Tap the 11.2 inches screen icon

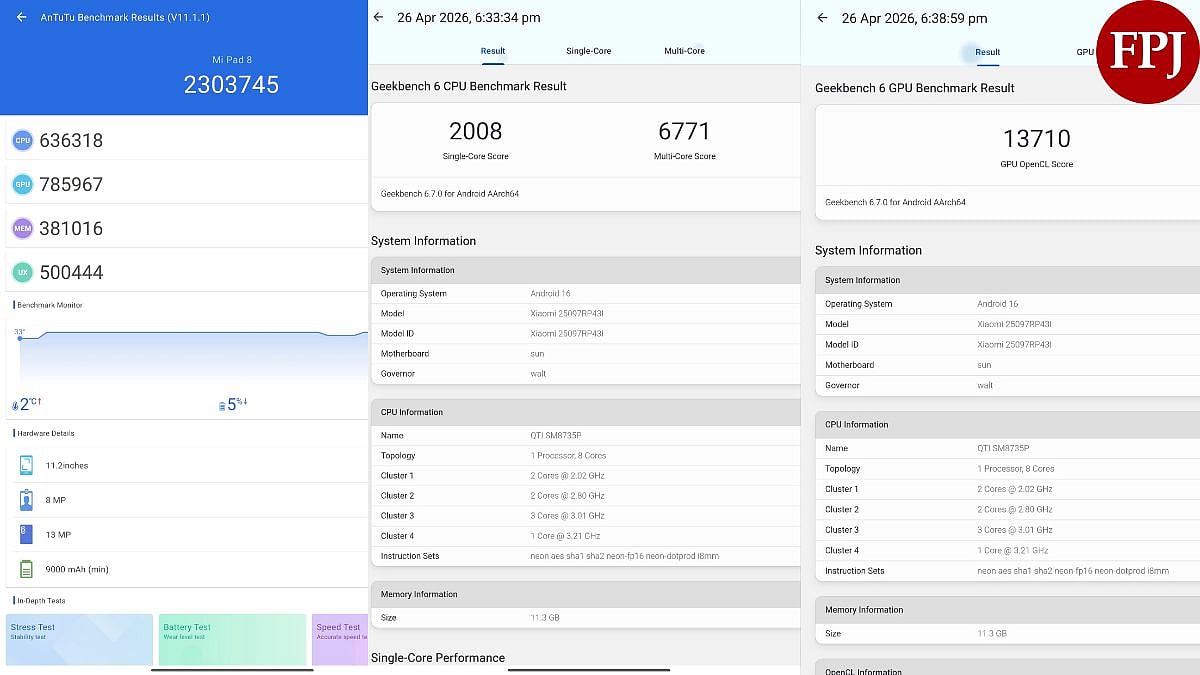[x=26, y=465]
